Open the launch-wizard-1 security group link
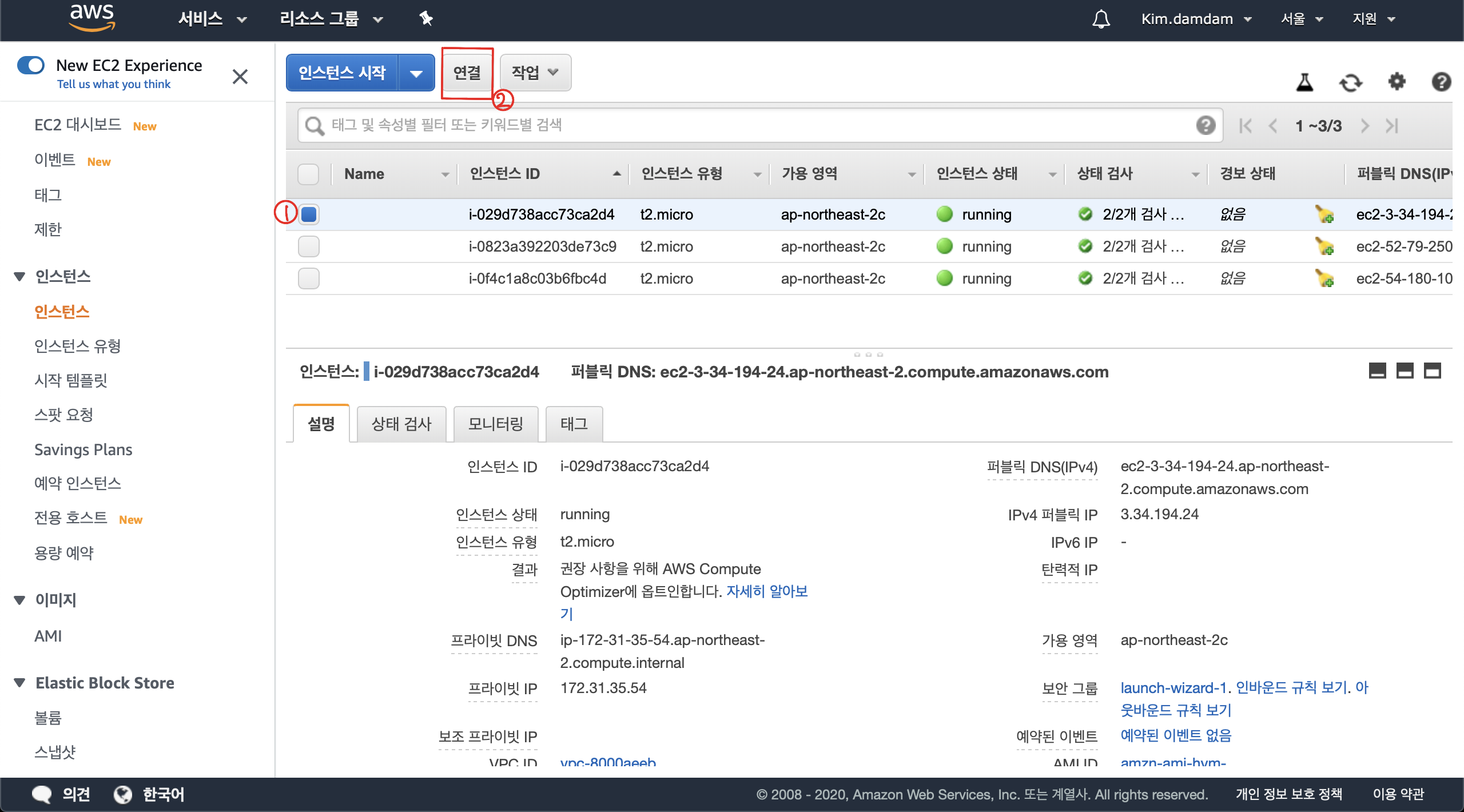The image size is (1464, 812). (x=1173, y=687)
